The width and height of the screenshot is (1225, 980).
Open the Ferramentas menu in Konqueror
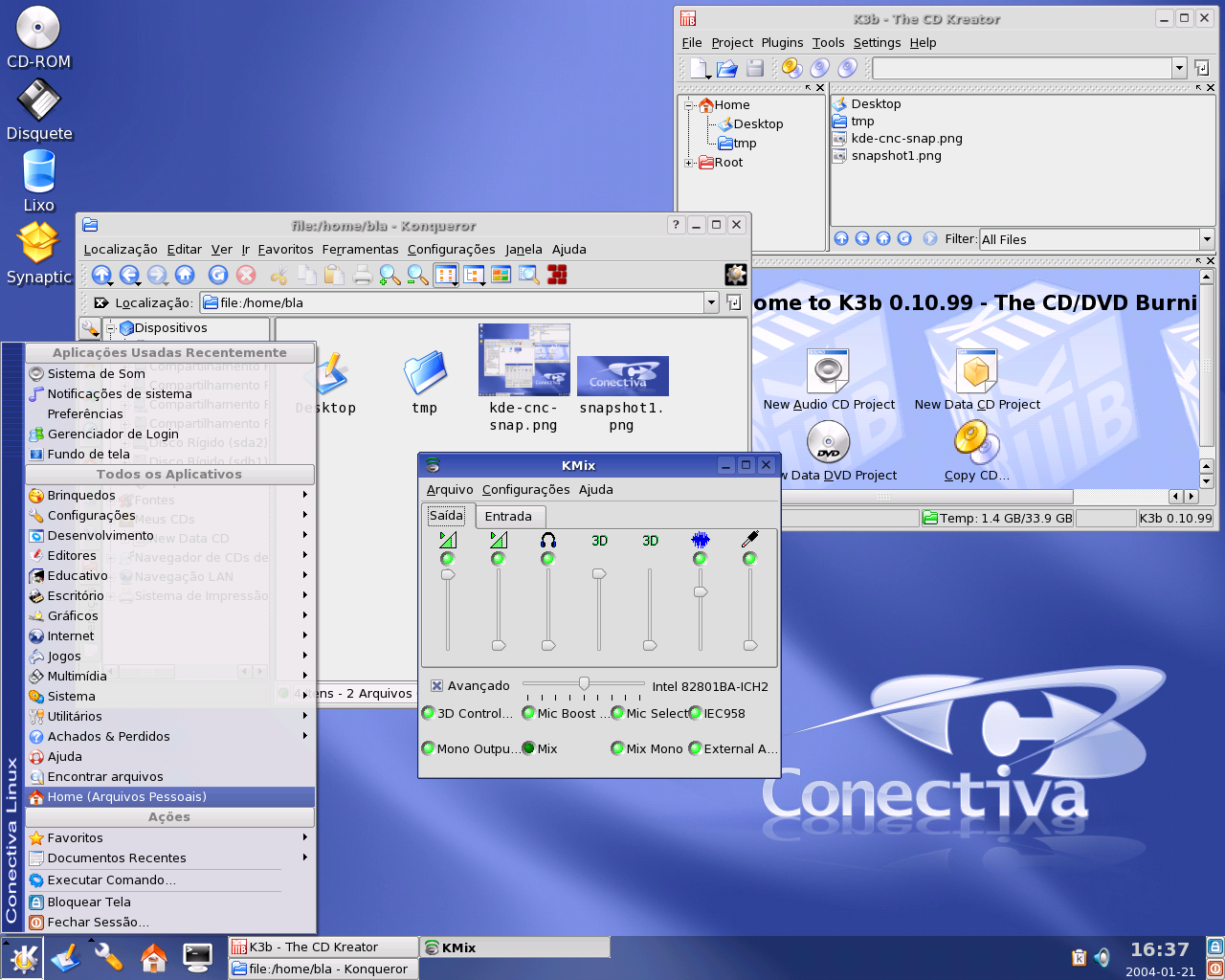coord(360,249)
